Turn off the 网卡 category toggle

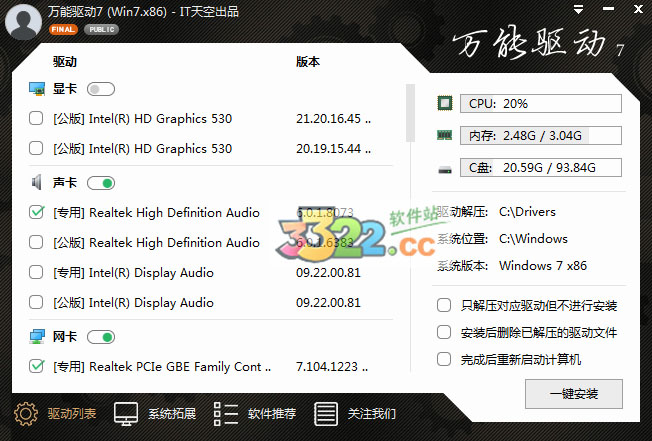click(x=101, y=337)
